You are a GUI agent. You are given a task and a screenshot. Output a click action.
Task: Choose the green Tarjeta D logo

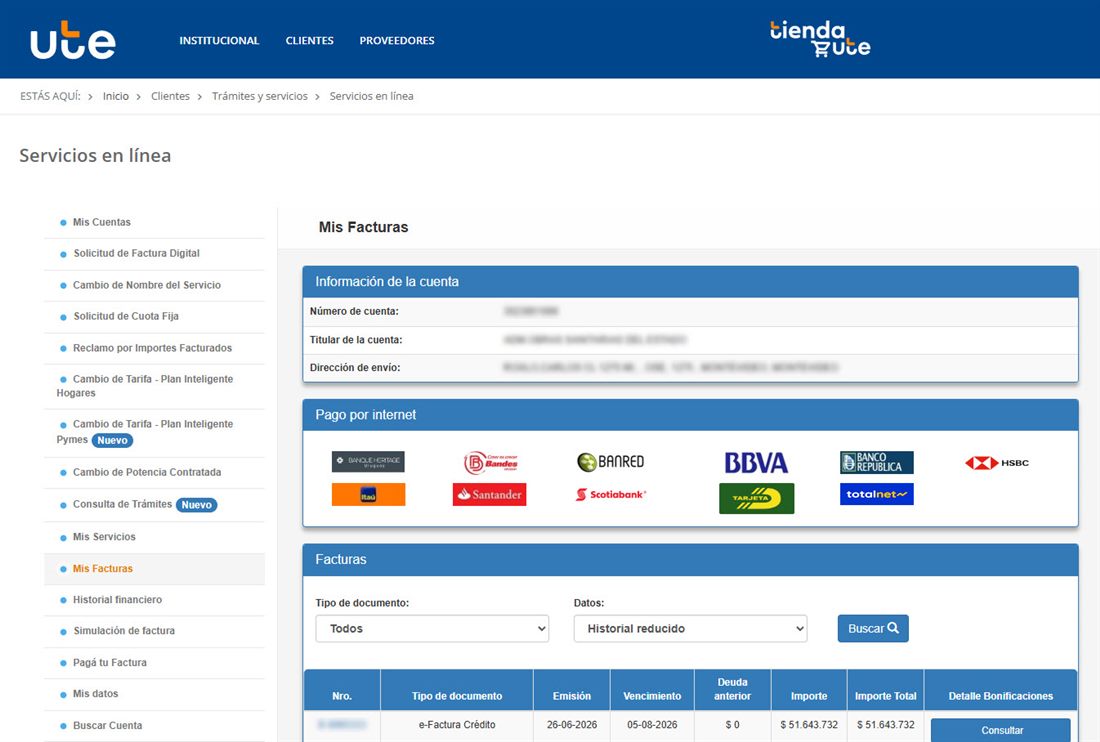(756, 498)
